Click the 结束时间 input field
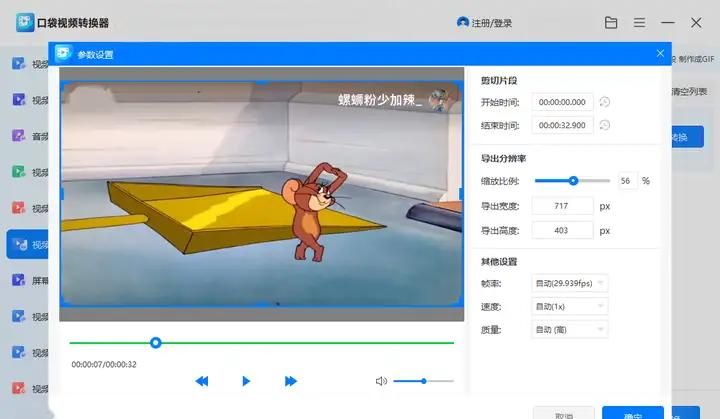This screenshot has height=419, width=720. tap(562, 125)
